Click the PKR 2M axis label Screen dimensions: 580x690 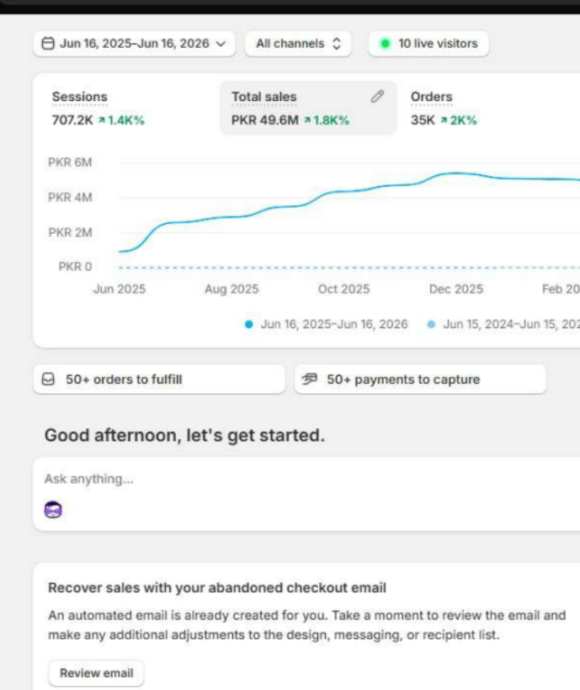coord(70,232)
